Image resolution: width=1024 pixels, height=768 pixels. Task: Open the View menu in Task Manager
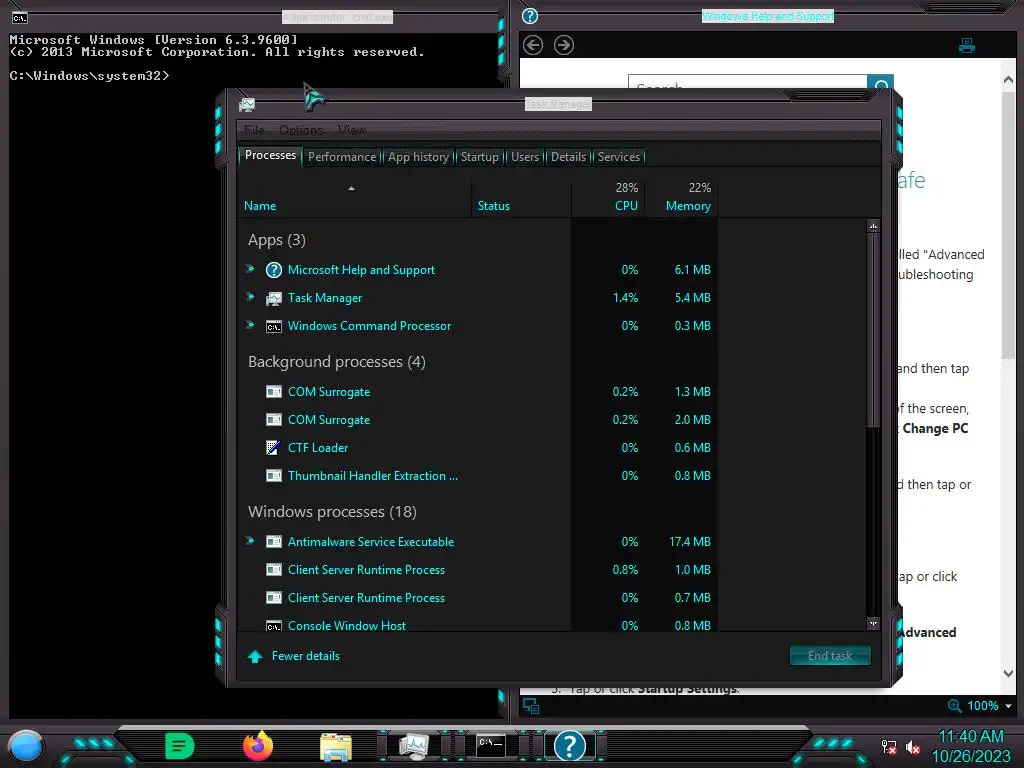(352, 130)
